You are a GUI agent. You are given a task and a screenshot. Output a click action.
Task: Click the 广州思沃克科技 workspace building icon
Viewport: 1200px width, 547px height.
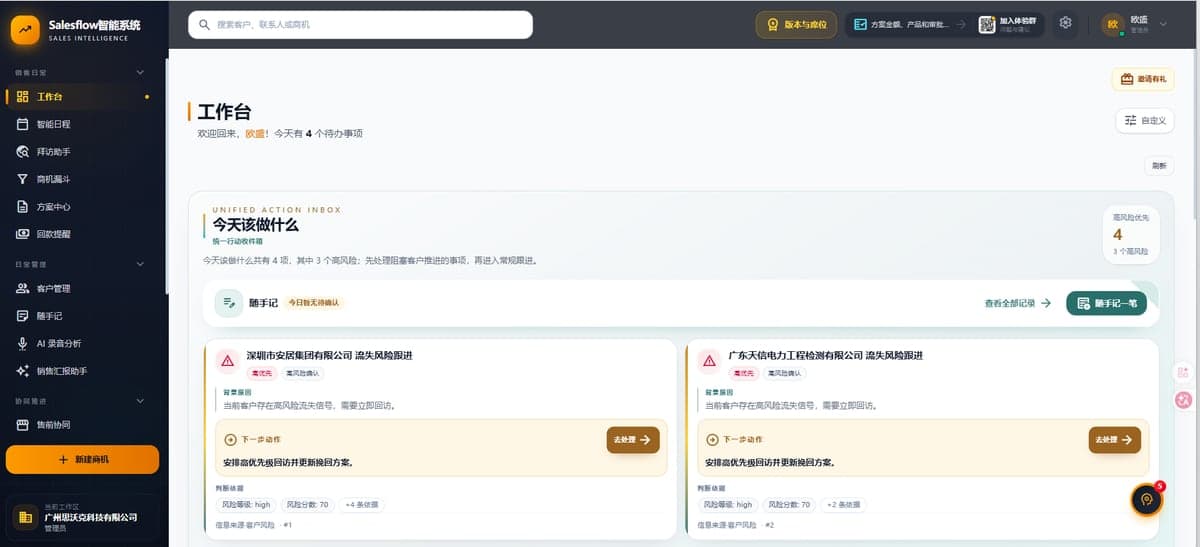click(25, 517)
